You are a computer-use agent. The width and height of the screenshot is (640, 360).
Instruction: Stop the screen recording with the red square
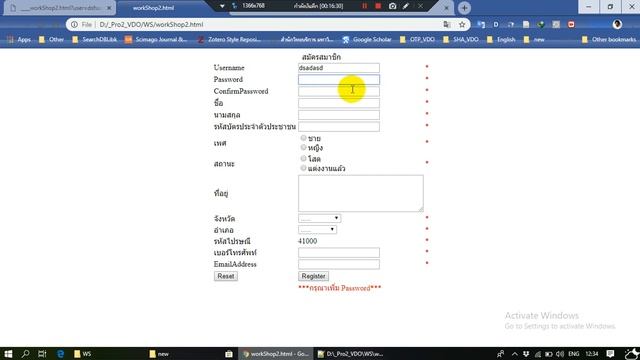pos(378,6)
